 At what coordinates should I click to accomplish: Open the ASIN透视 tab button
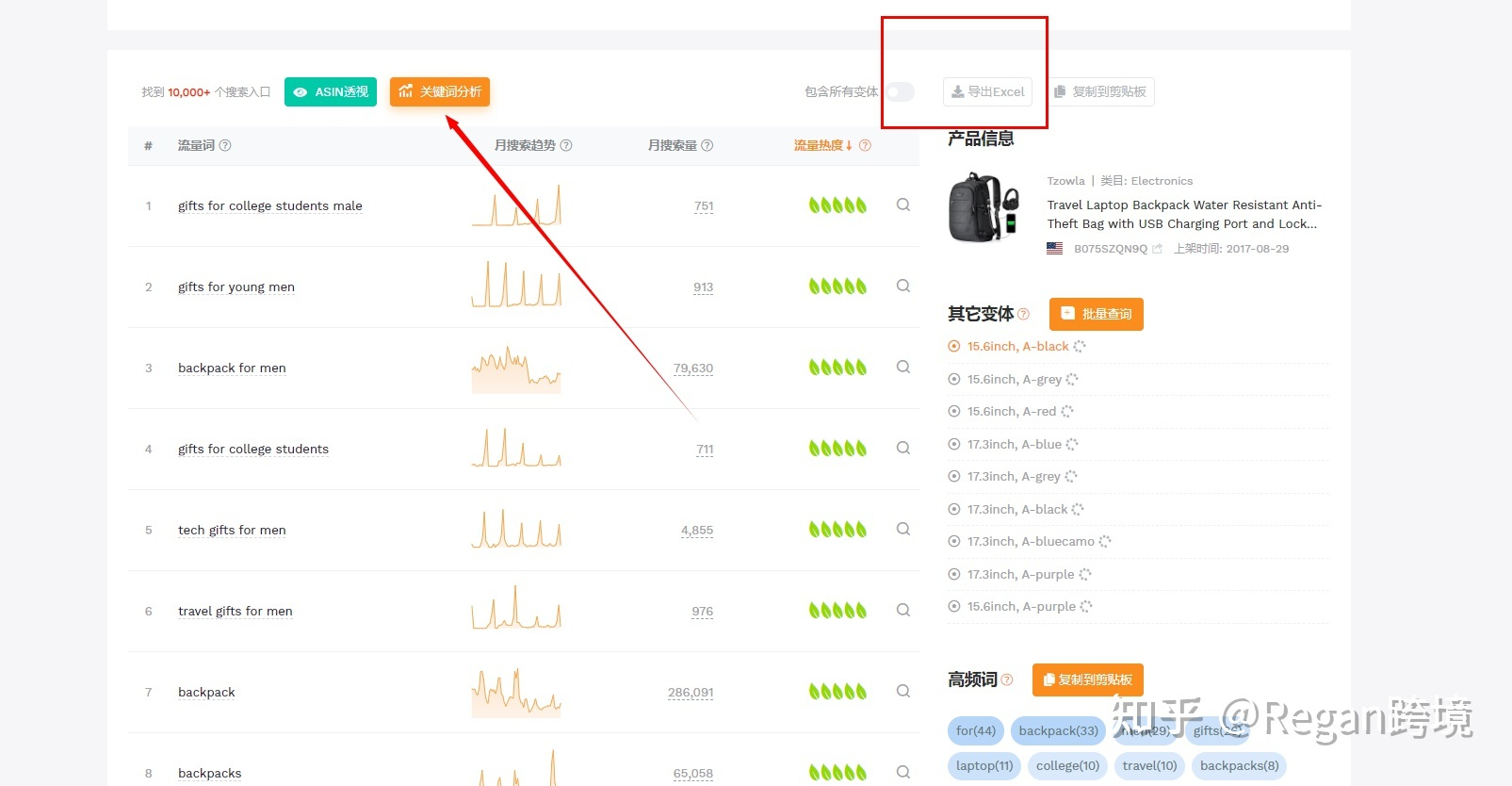tap(331, 91)
